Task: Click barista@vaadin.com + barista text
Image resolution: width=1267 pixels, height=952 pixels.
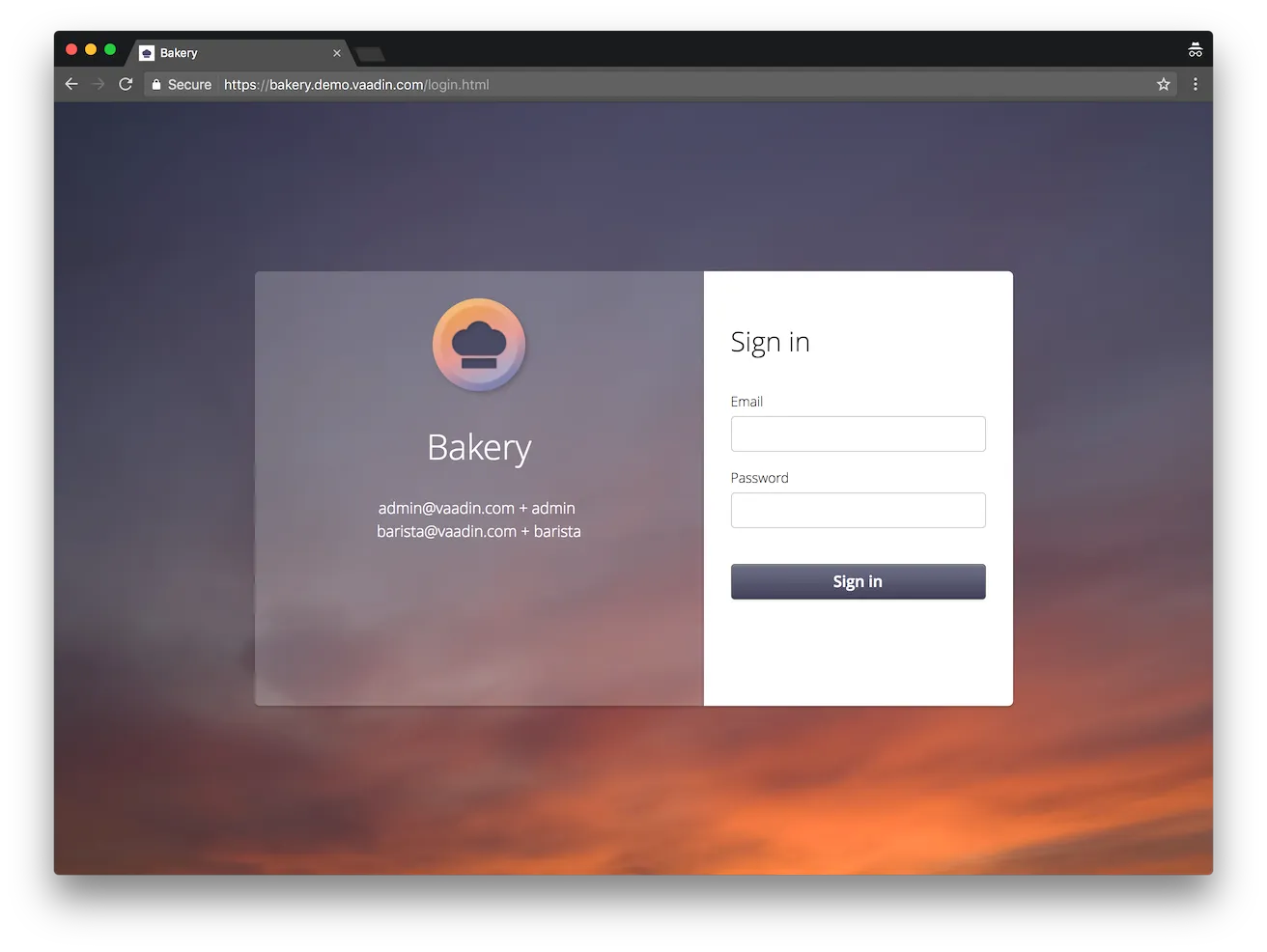Action: point(479,531)
